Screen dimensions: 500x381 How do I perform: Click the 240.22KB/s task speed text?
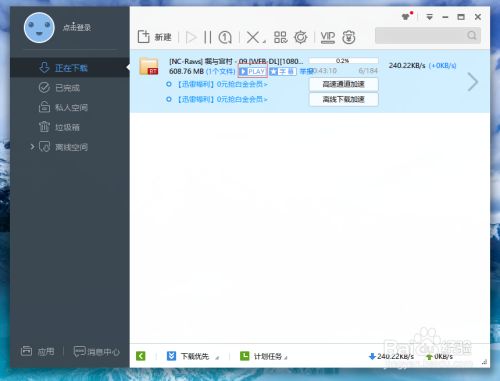point(407,65)
